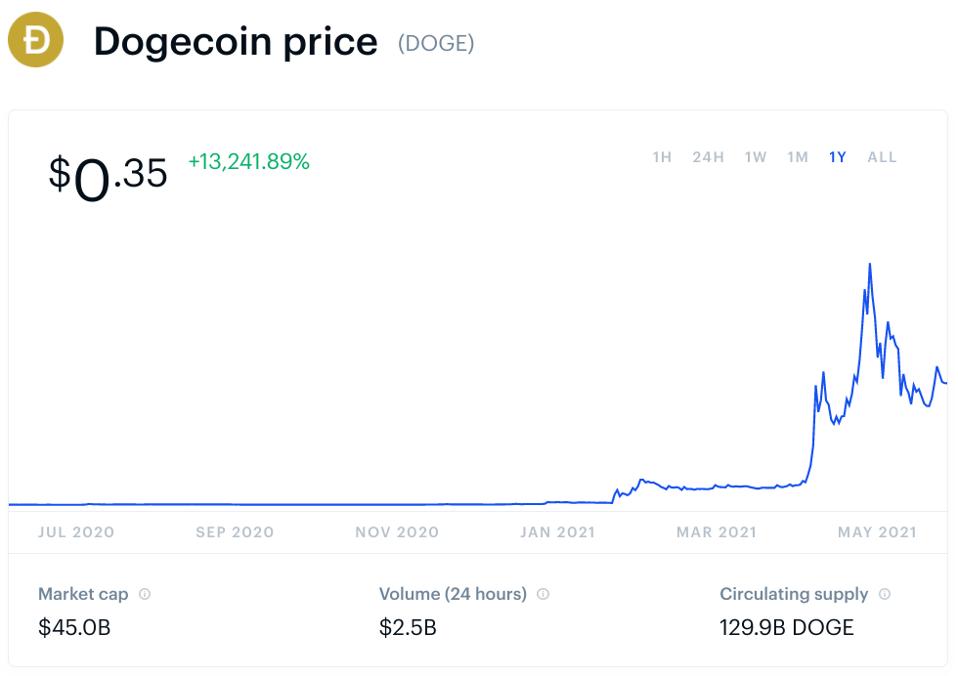Click the JUL 2020 axis label
This screenshot has height=676, width=958.
click(76, 532)
